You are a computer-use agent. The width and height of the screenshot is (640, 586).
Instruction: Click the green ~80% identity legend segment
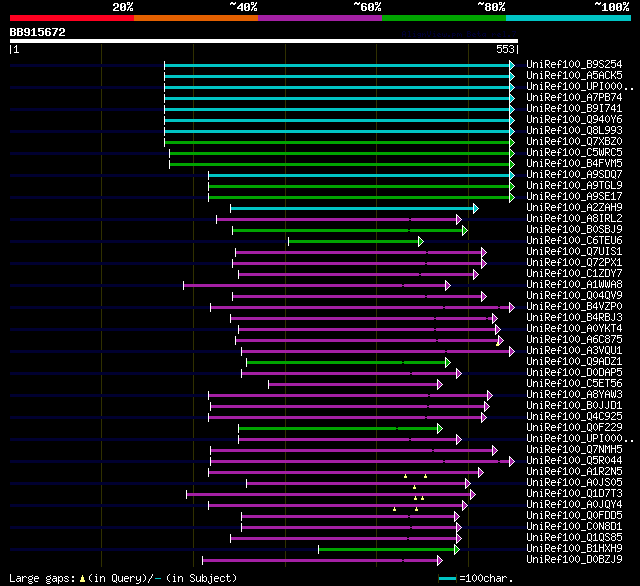[x=444, y=18]
